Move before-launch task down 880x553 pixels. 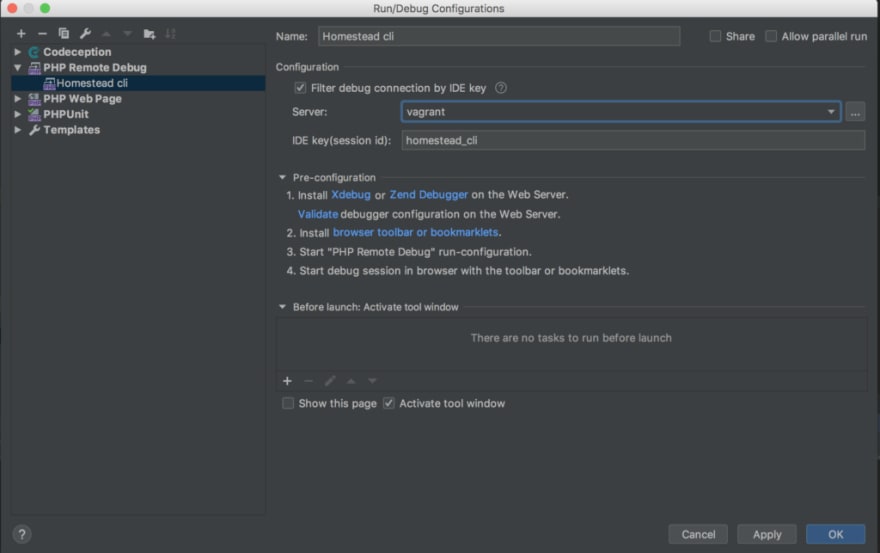click(372, 381)
